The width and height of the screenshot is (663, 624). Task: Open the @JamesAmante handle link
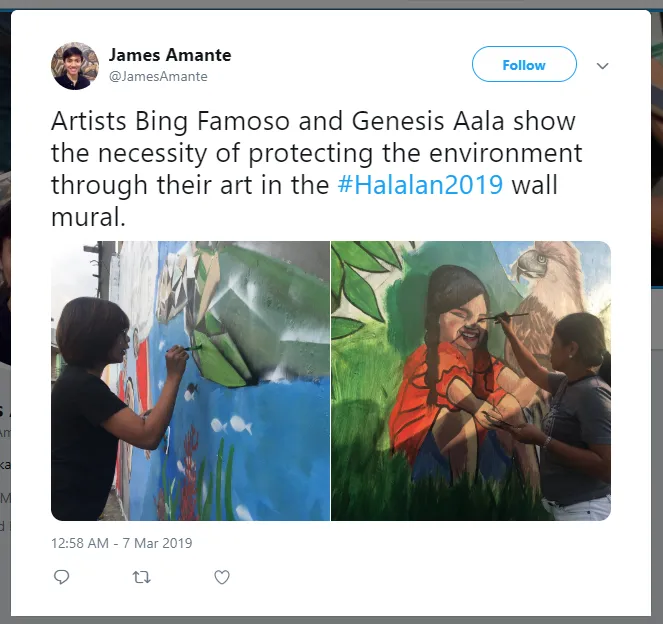(158, 77)
